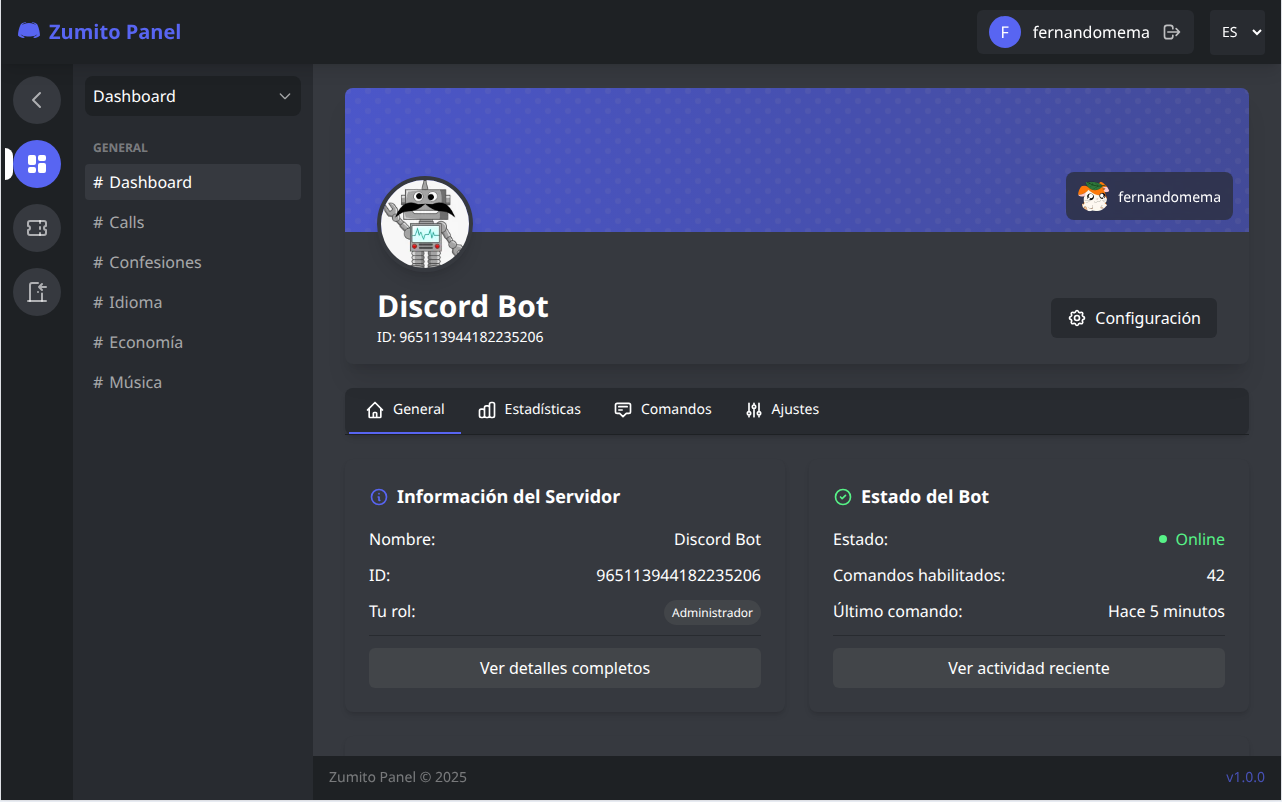Click the Último comando label
Viewport: 1282px width, 802px height.
click(898, 611)
